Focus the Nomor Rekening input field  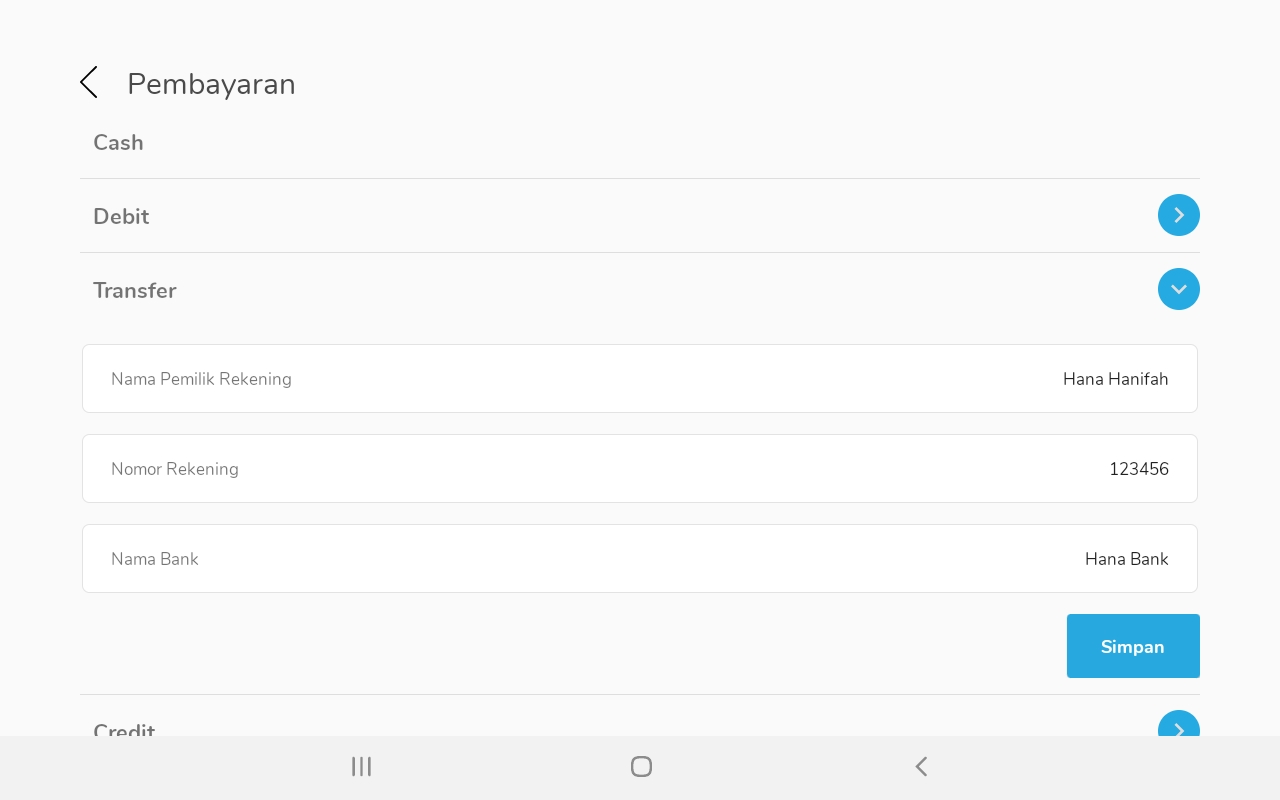640,469
